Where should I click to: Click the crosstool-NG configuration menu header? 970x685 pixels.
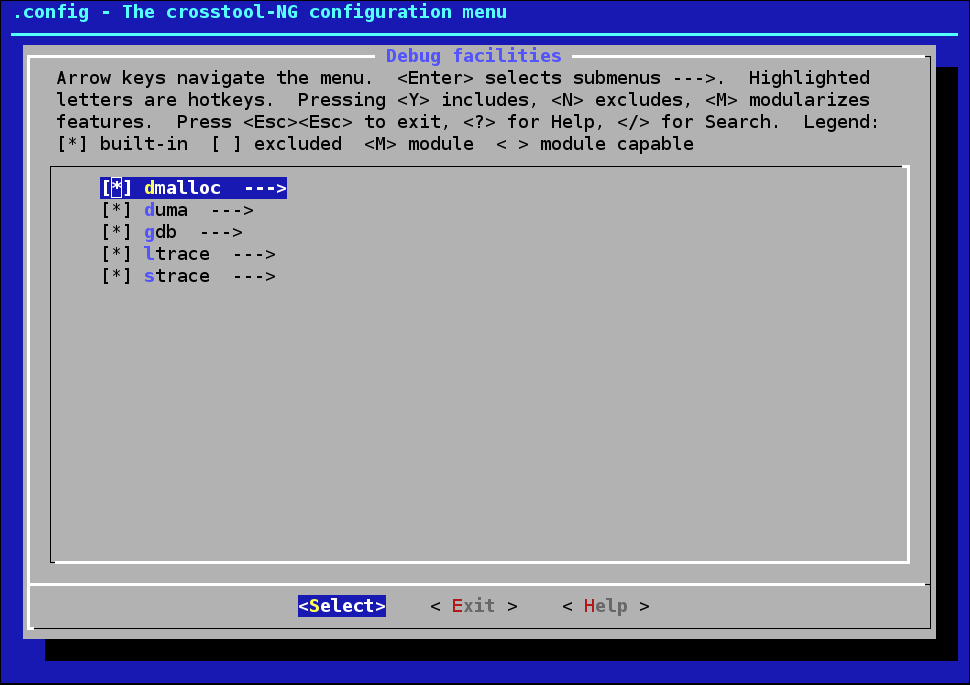(x=260, y=12)
